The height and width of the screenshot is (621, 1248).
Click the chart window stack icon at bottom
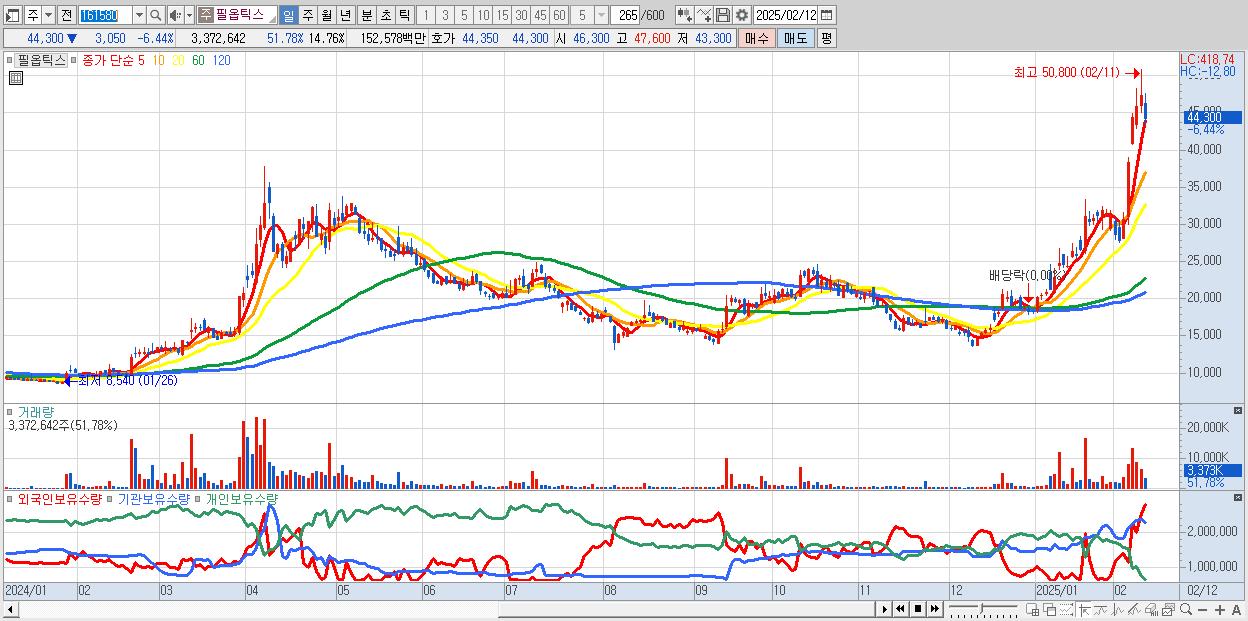click(1168, 609)
